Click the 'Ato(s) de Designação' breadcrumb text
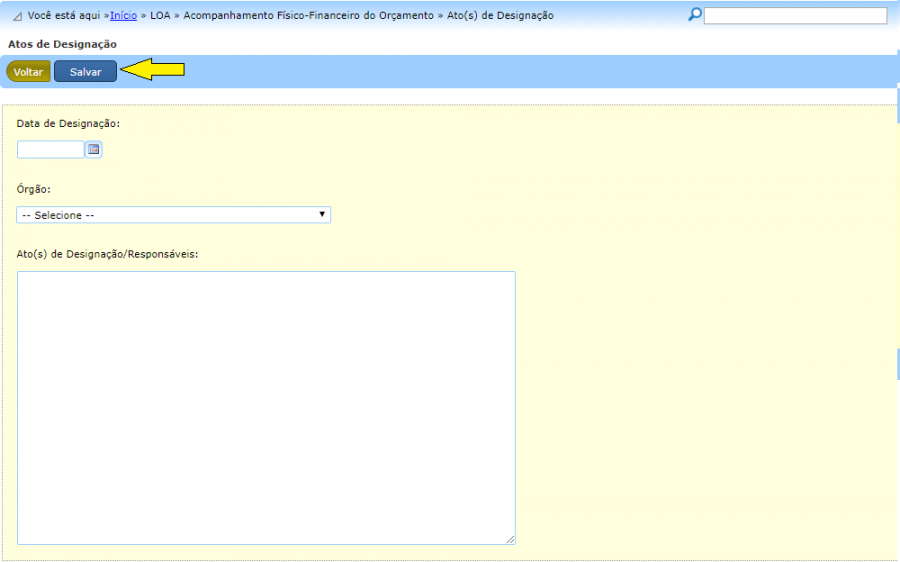Viewport: 900px width, 562px height. [500, 15]
